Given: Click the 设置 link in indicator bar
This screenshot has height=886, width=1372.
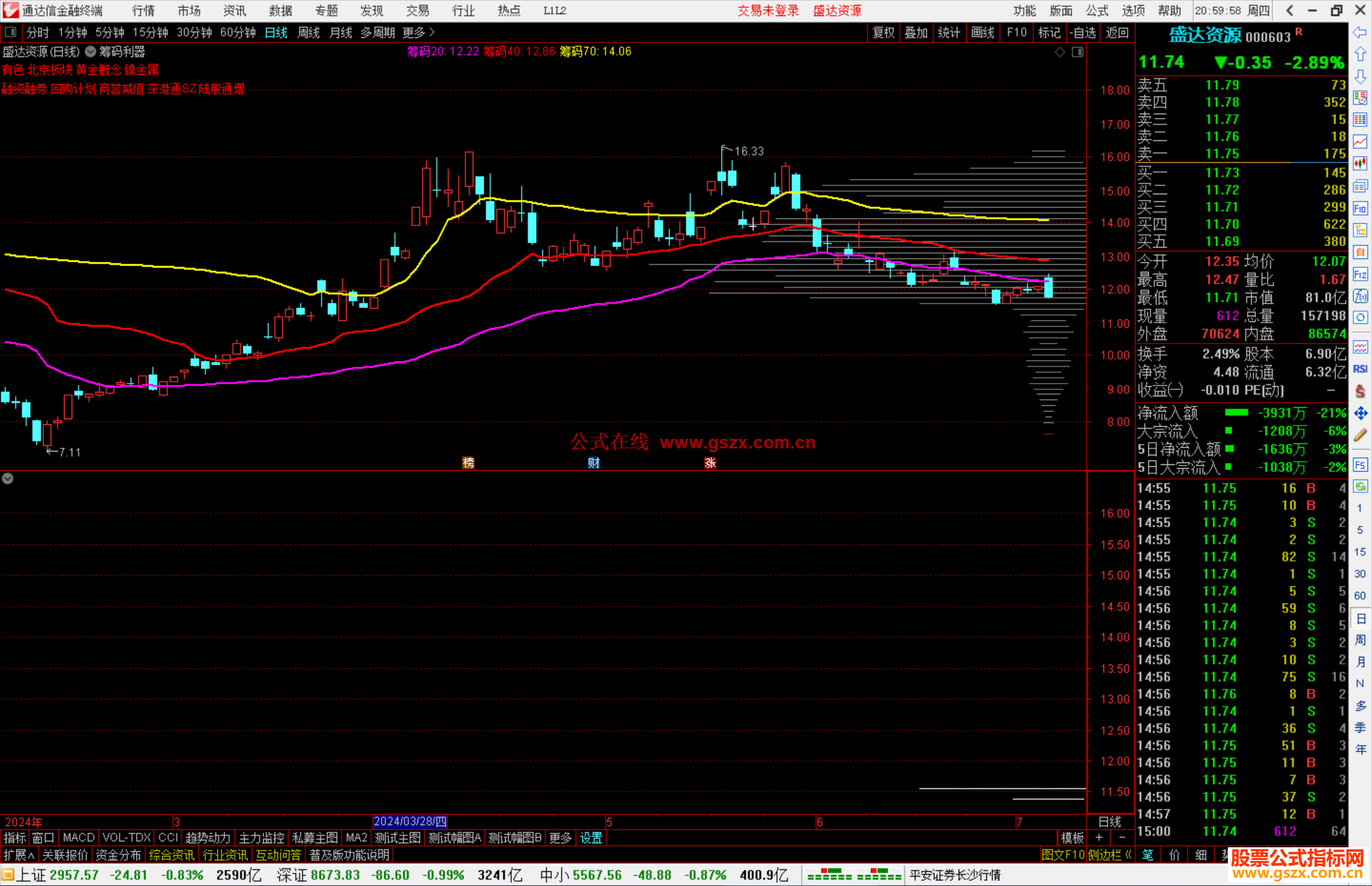Looking at the screenshot, I should (591, 838).
